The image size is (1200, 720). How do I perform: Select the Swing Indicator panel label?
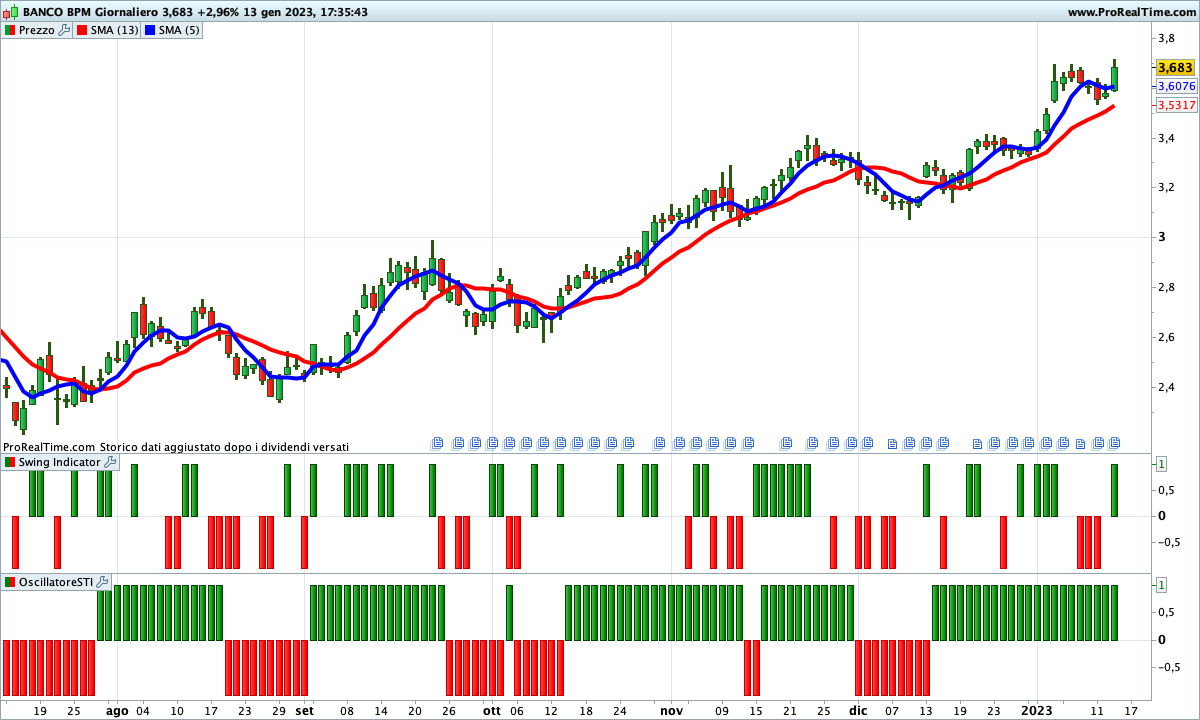coord(60,462)
